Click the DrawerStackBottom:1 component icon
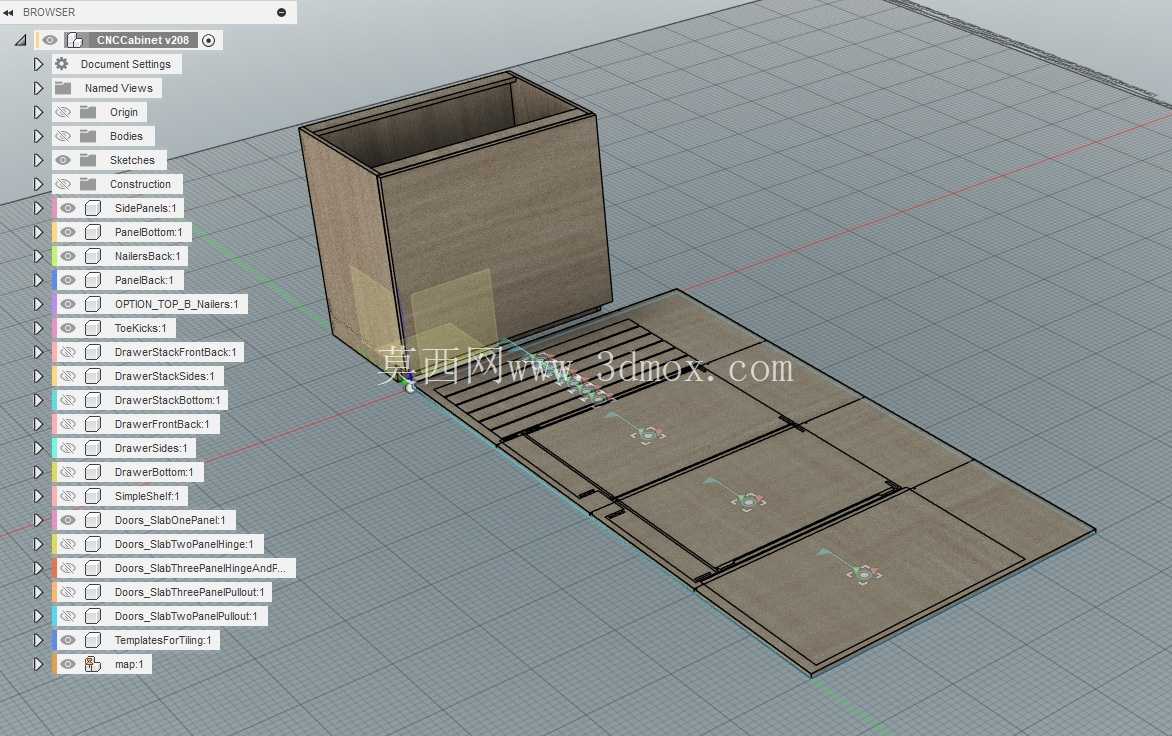Screen dimensions: 1172x736 point(93,401)
